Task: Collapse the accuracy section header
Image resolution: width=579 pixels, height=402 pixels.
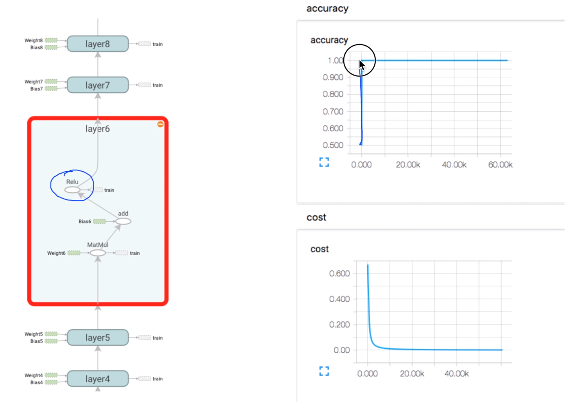Action: click(x=327, y=8)
